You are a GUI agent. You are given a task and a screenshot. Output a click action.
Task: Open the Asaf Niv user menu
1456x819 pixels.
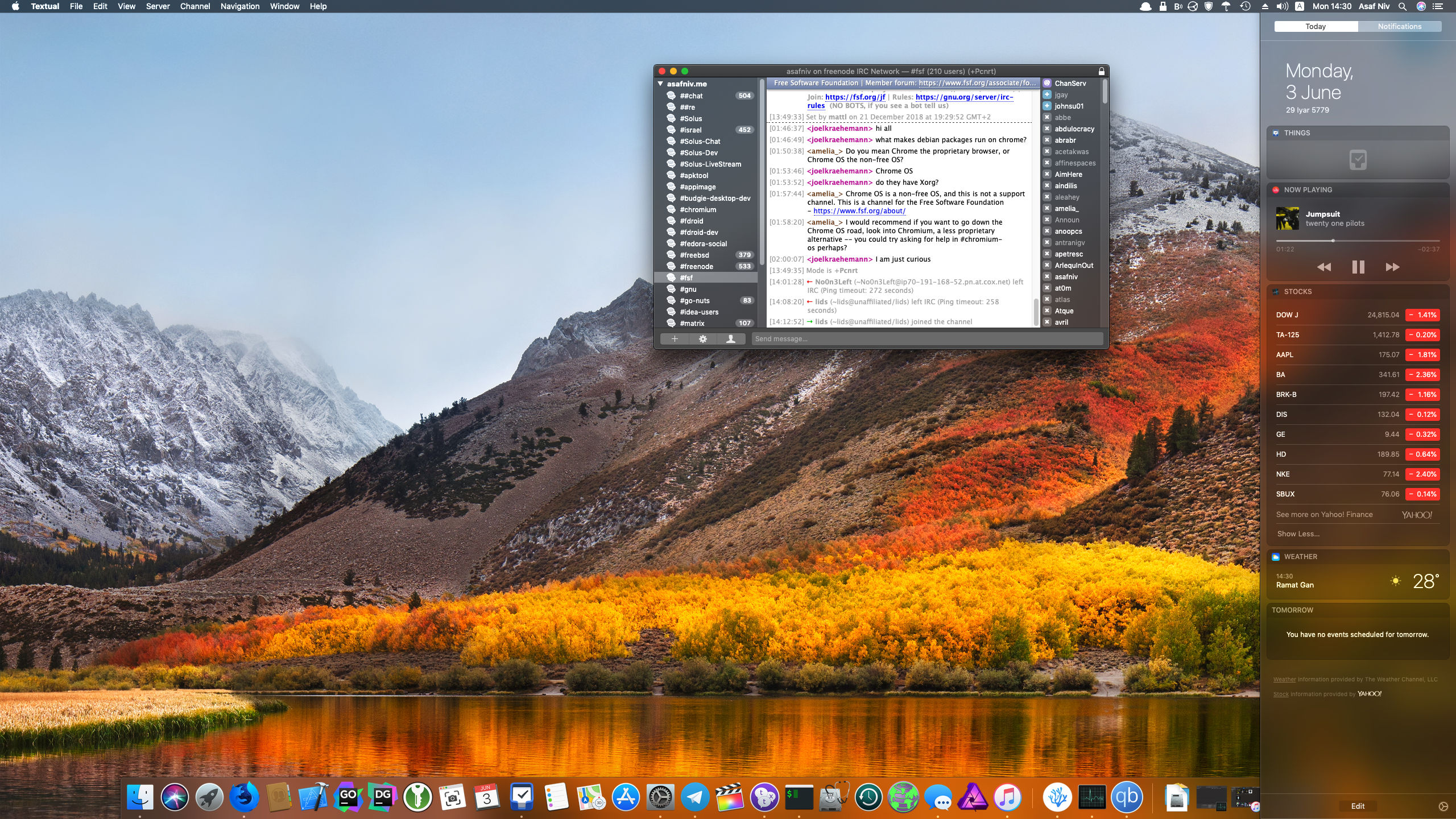coord(1374,6)
